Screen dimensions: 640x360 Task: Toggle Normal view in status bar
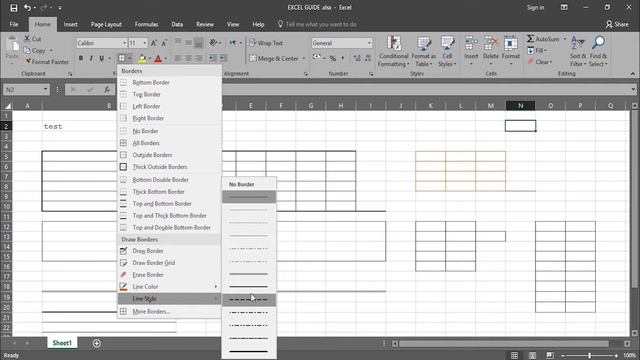coord(514,355)
